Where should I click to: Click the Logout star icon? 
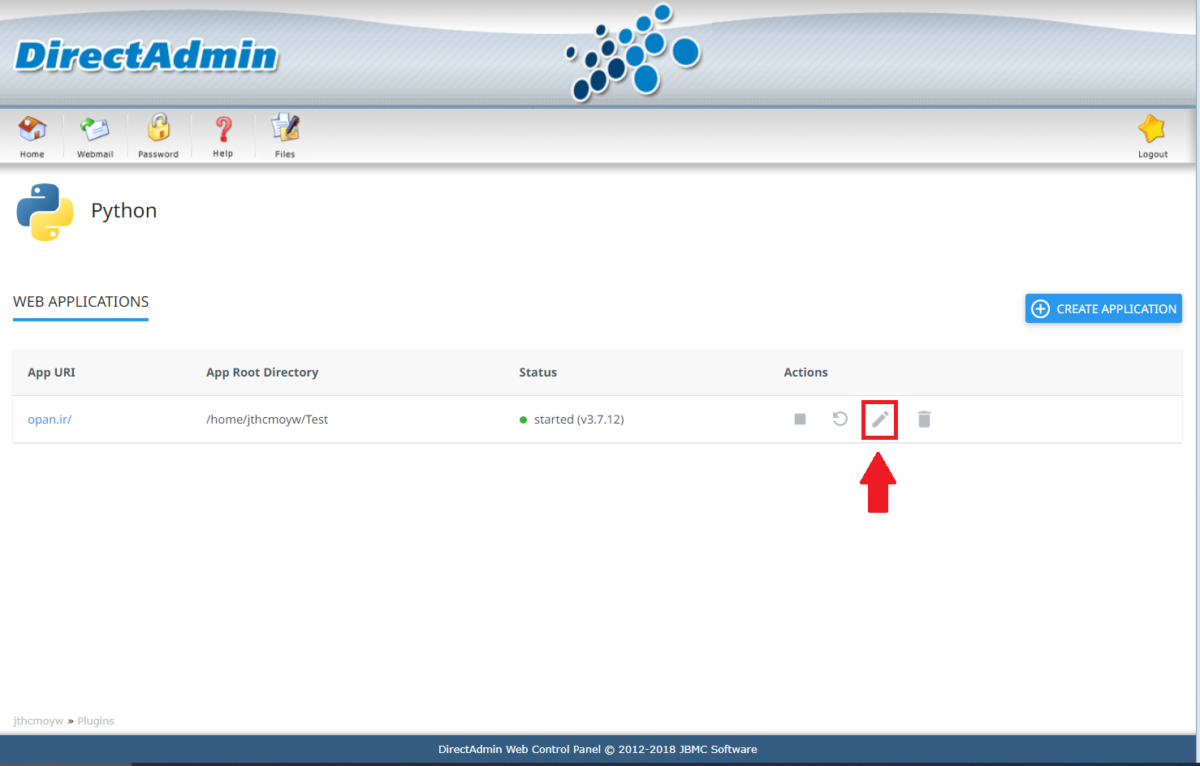[x=1152, y=130]
